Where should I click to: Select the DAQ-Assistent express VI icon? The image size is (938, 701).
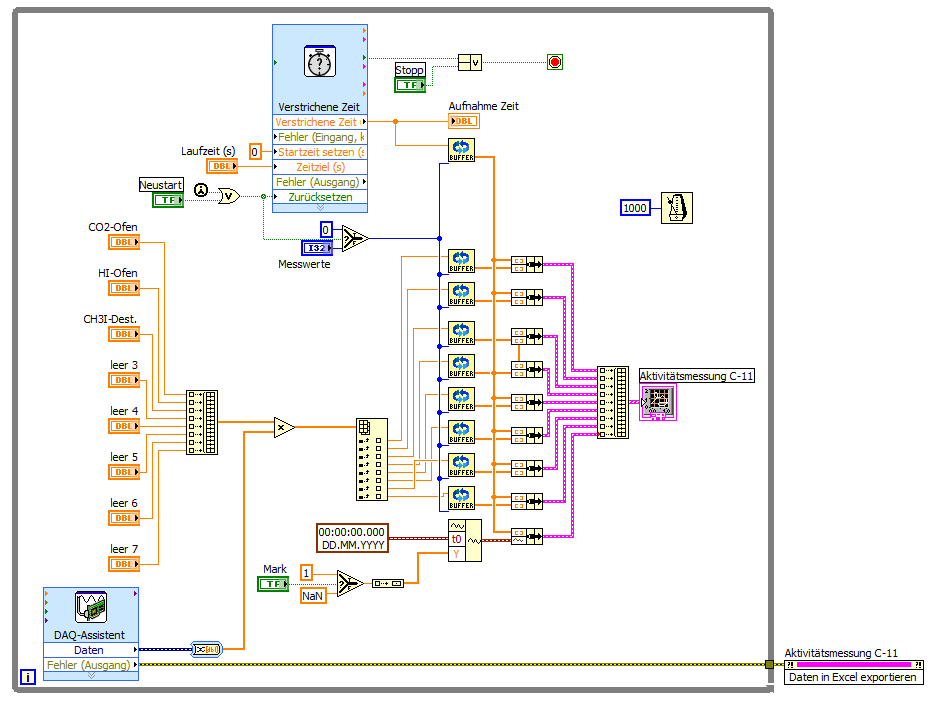point(91,606)
